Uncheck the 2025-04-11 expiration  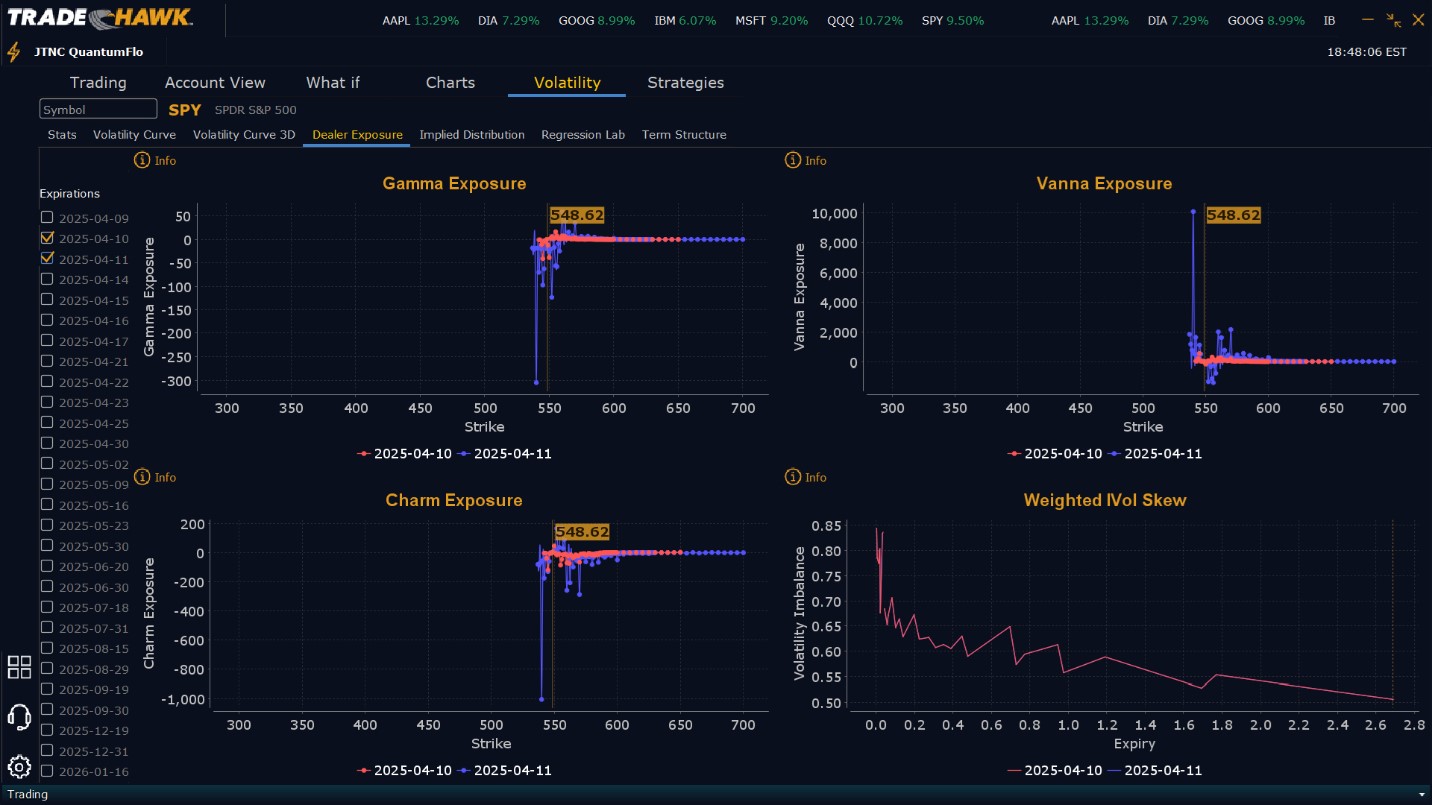pyautogui.click(x=47, y=258)
